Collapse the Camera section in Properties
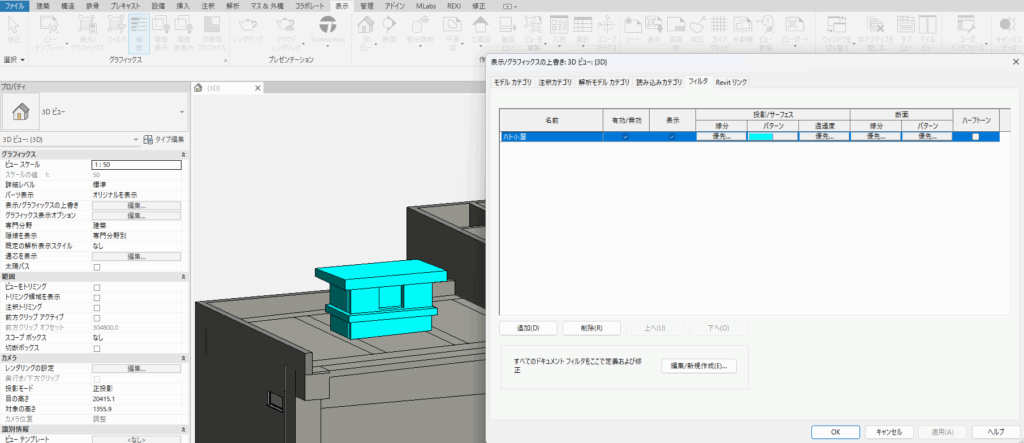Viewport: 1024px width, 443px height. 183,358
